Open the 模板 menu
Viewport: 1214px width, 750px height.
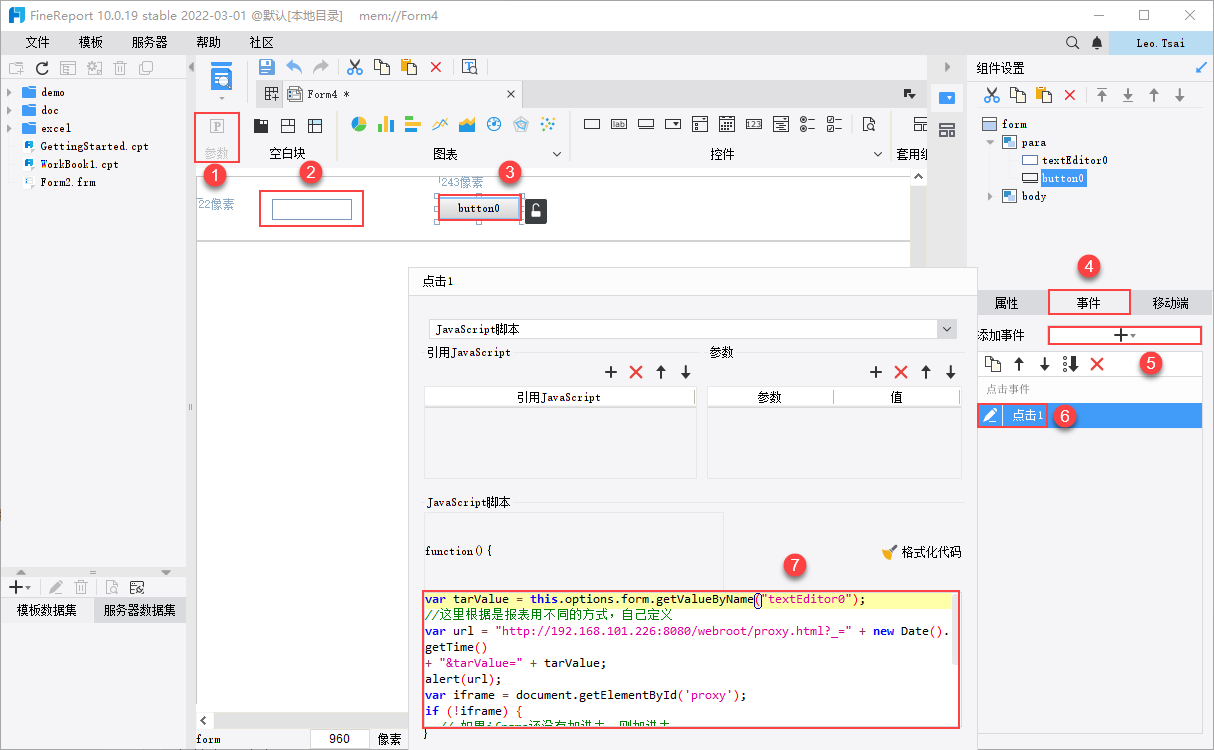(x=91, y=42)
